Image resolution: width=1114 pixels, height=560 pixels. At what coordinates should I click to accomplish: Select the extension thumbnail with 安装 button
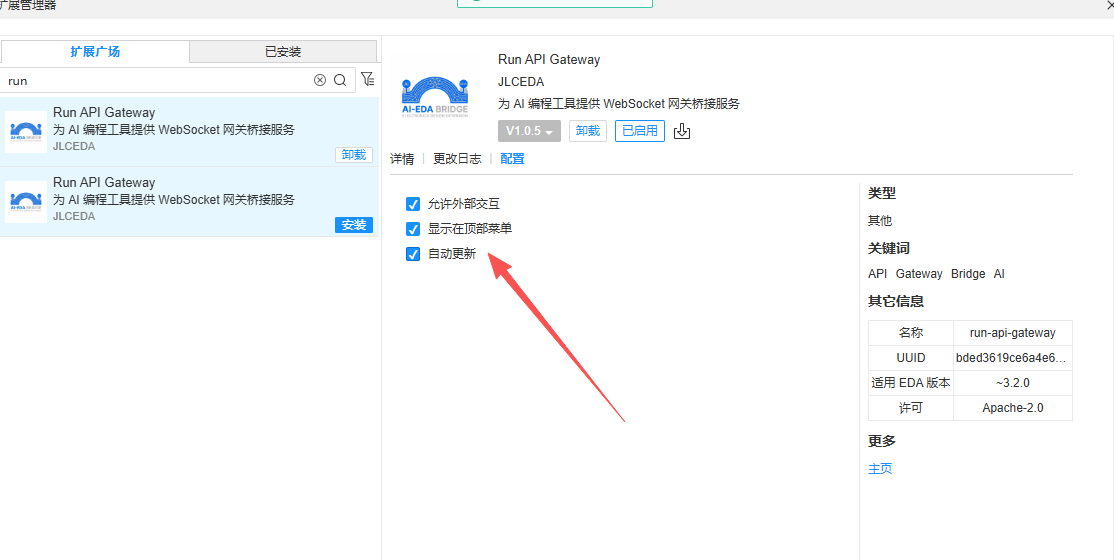[26, 202]
